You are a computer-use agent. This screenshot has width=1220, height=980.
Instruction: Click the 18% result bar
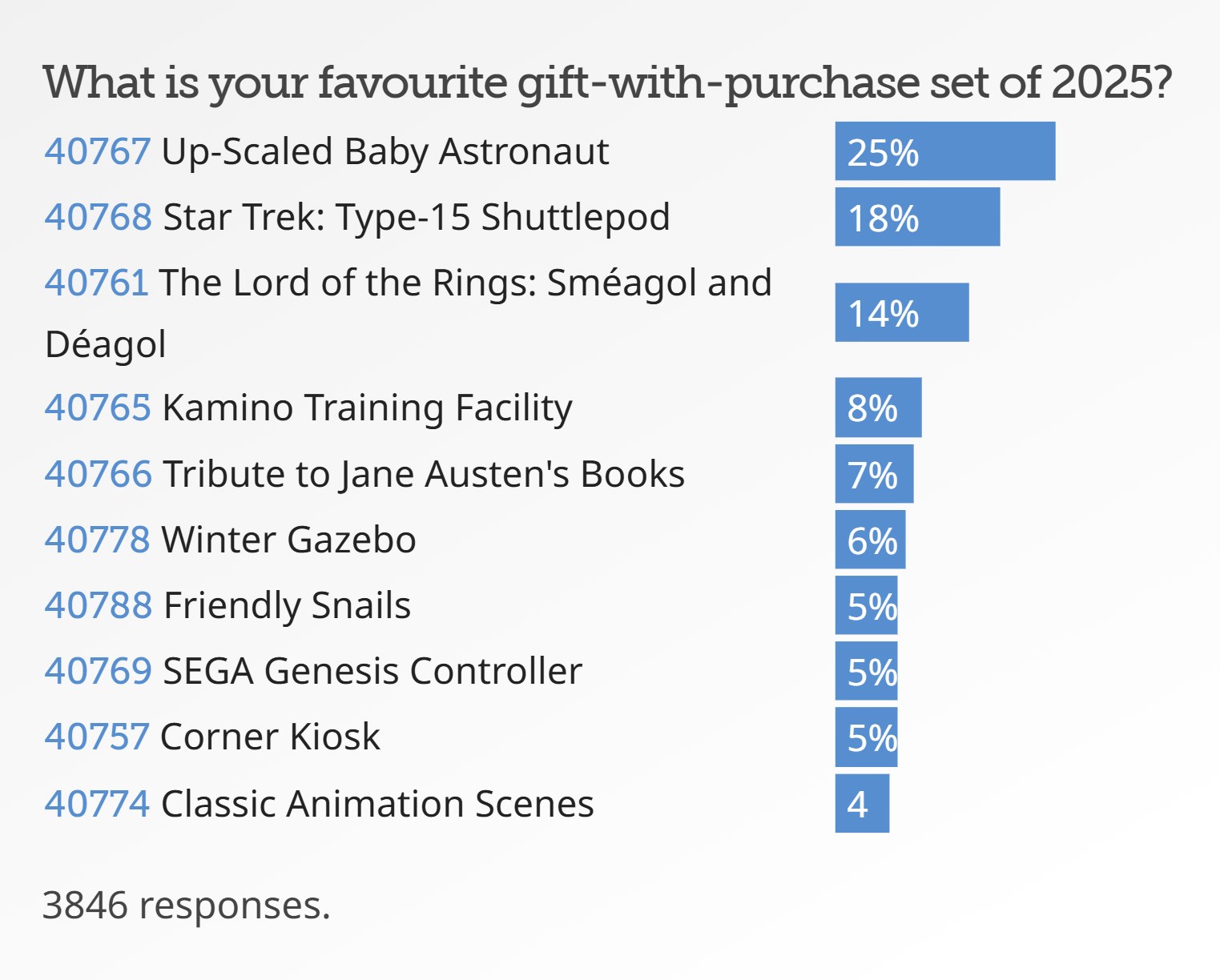tap(917, 217)
